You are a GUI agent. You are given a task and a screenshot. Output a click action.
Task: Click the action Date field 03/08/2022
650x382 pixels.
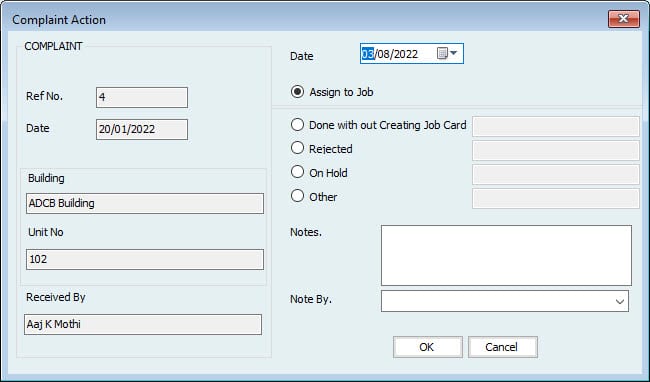point(412,54)
